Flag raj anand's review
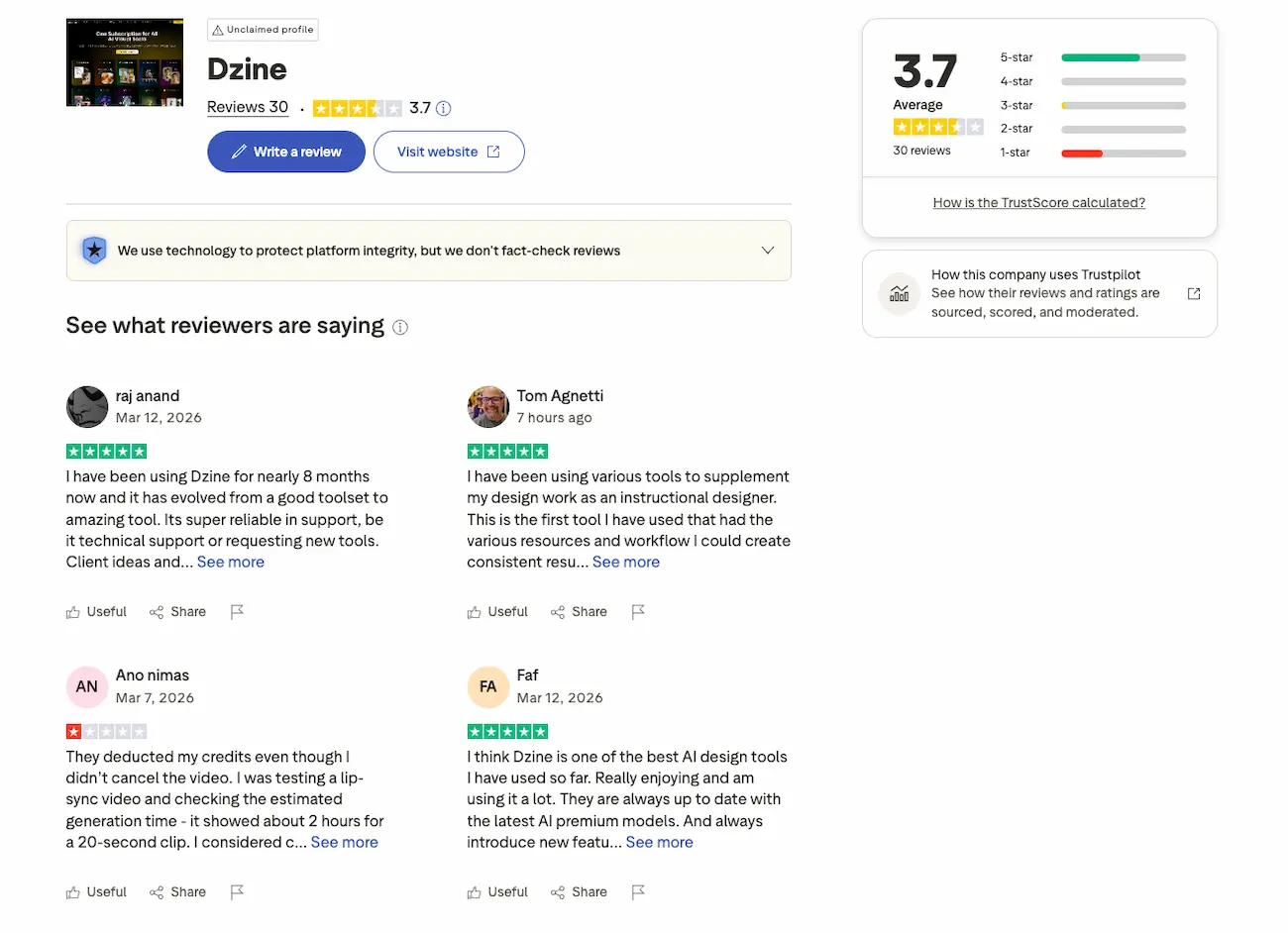1288x933 pixels. click(x=237, y=612)
